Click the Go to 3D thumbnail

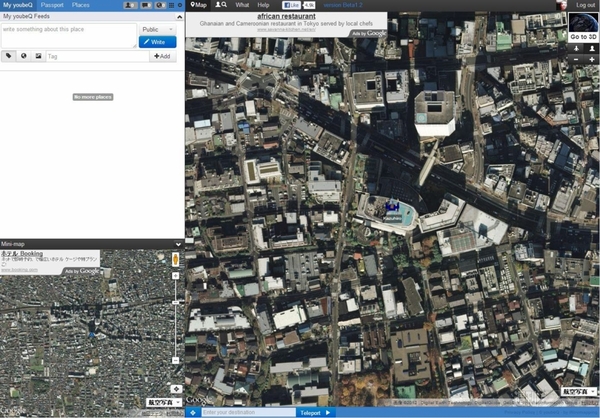584,27
